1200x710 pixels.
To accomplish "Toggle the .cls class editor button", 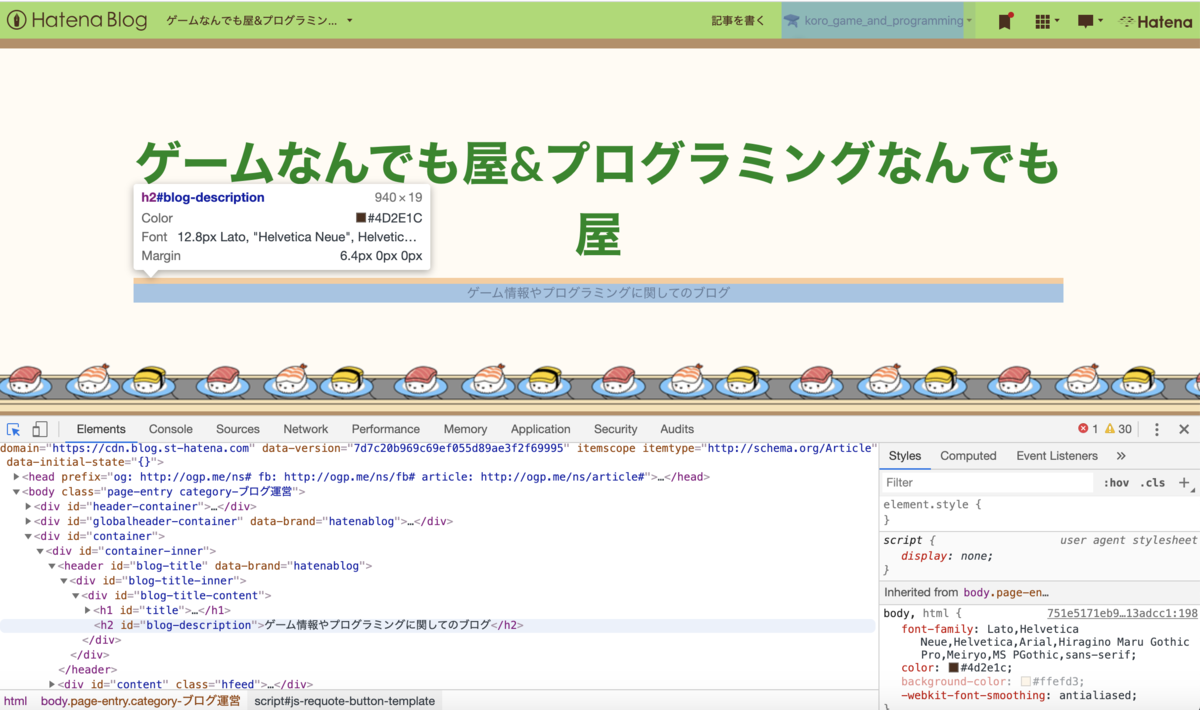I will (x=1154, y=483).
